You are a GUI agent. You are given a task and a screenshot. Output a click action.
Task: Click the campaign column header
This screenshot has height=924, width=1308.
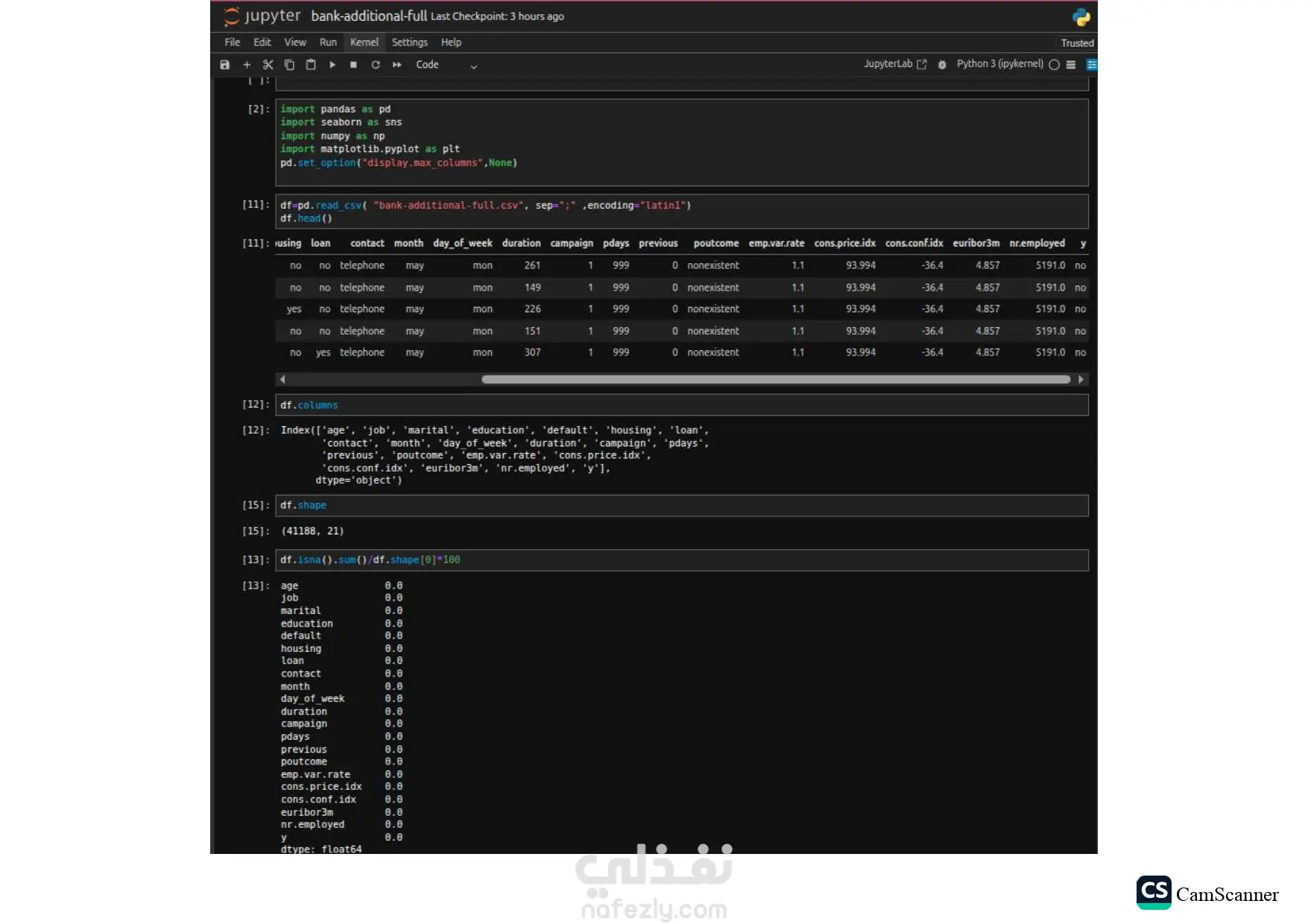point(572,243)
